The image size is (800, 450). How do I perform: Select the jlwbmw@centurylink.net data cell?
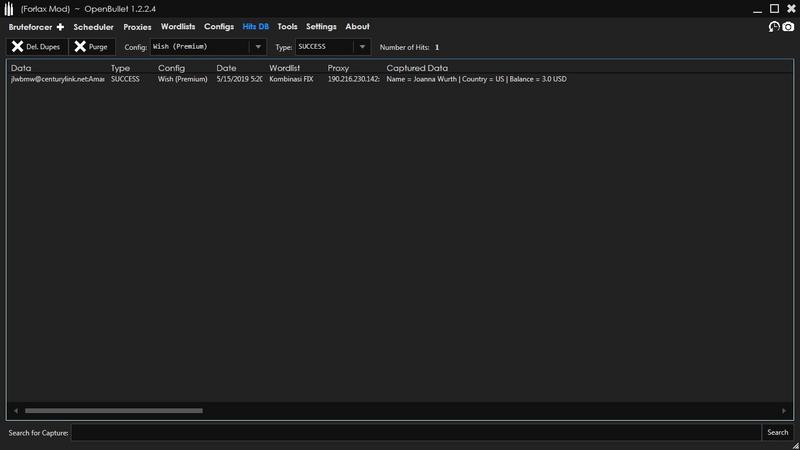pos(58,79)
